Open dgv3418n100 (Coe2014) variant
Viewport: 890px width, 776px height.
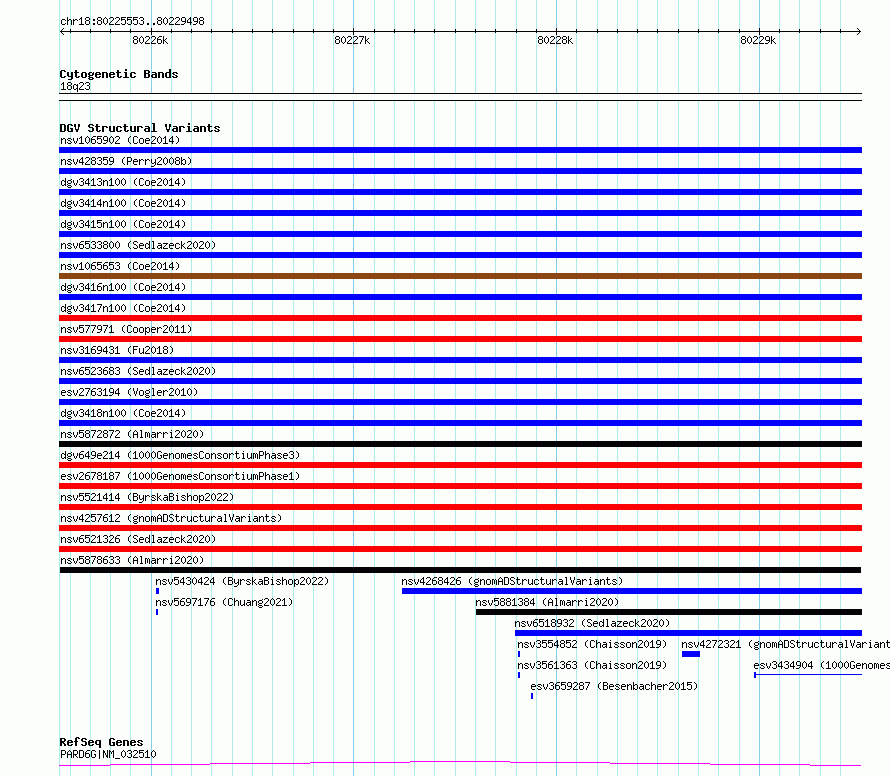[123, 413]
